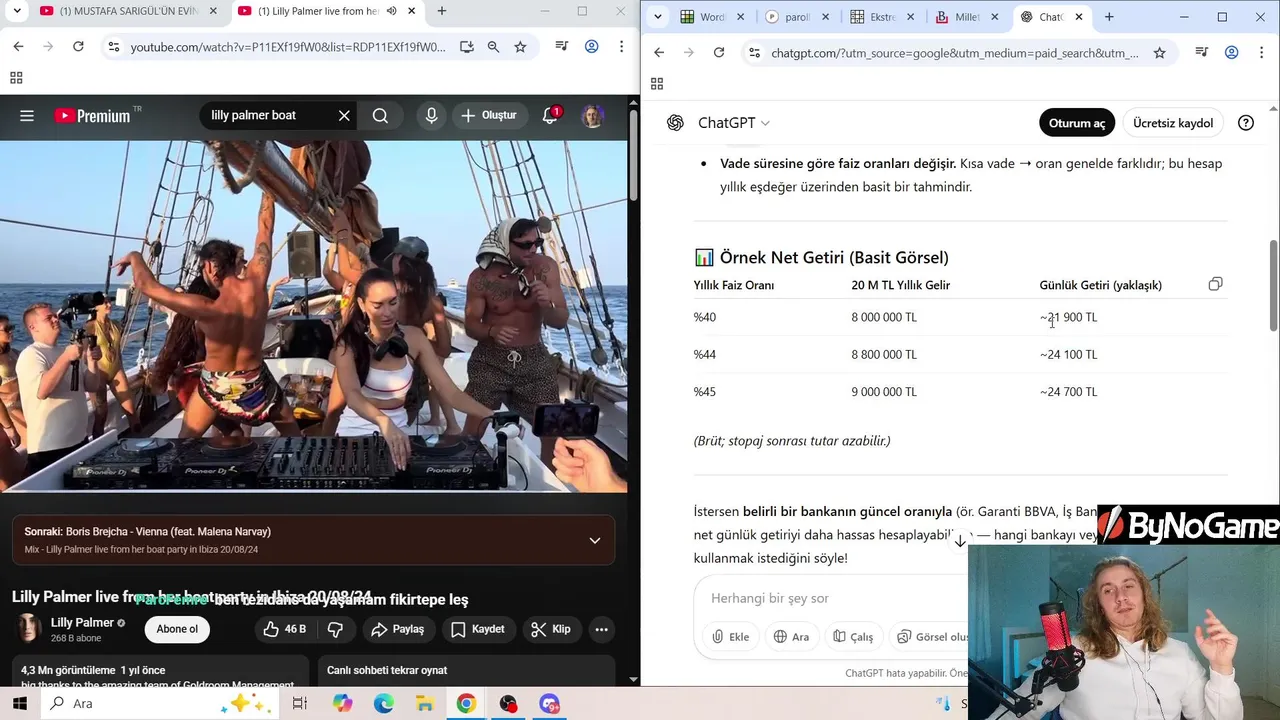Screen dimensions: 1280x720
Task: Attach a file with Ekle
Action: [731, 637]
